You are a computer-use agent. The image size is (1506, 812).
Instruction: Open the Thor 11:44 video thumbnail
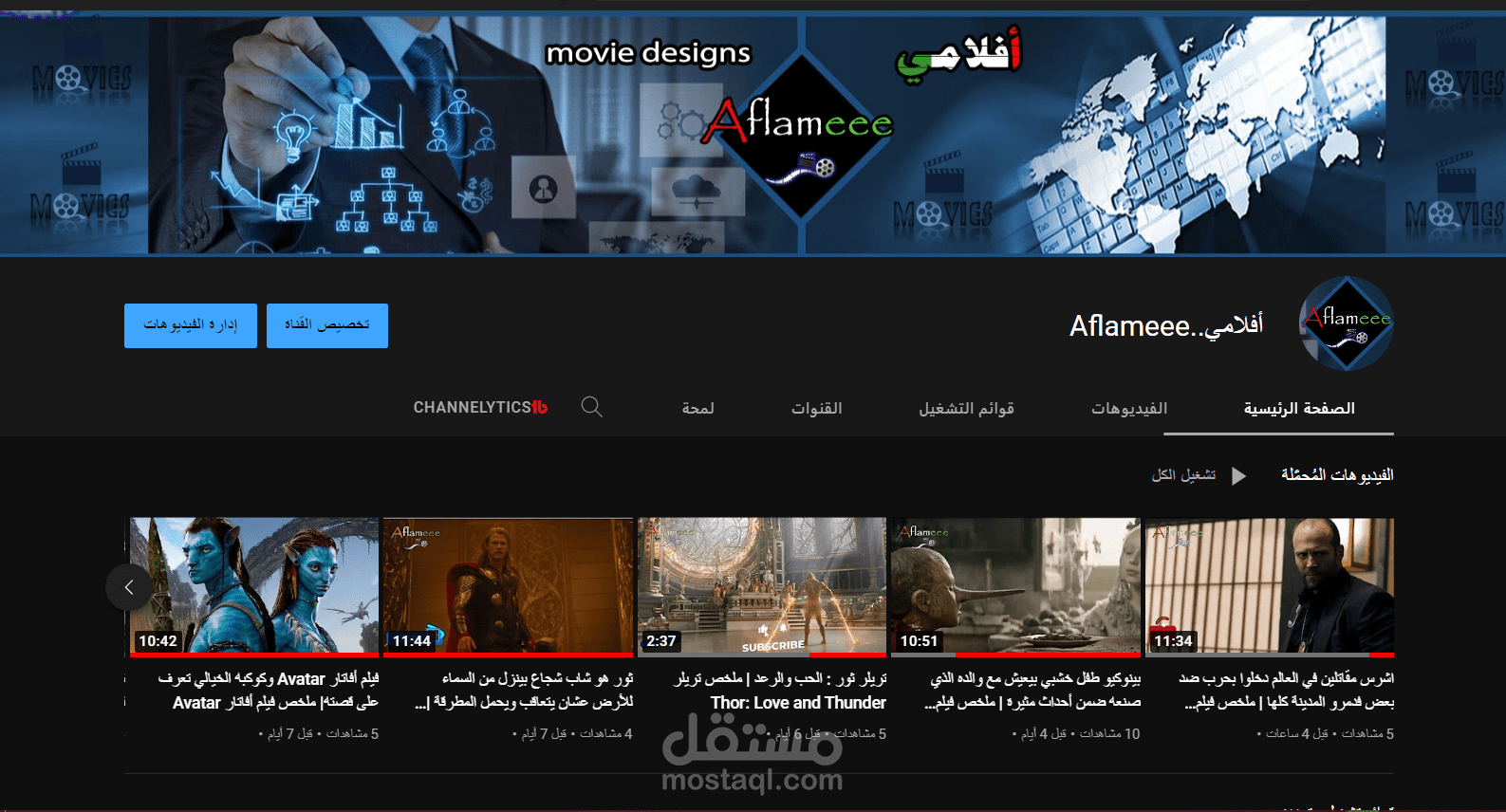tap(508, 586)
